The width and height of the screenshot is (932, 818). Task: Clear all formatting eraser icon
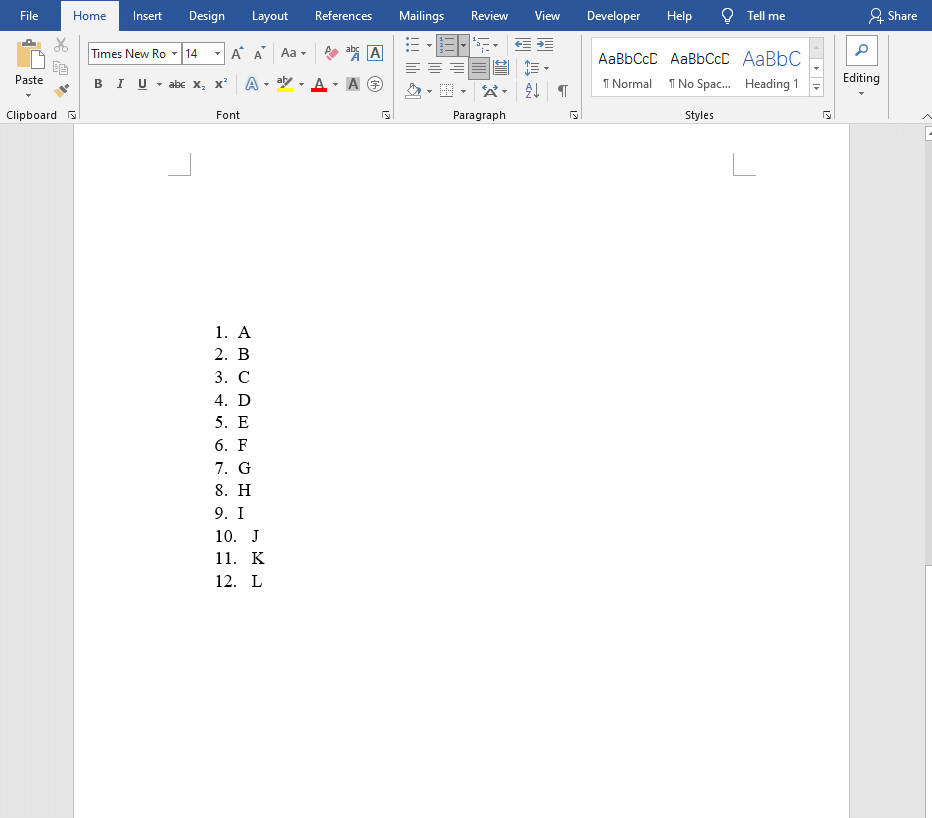(x=331, y=54)
